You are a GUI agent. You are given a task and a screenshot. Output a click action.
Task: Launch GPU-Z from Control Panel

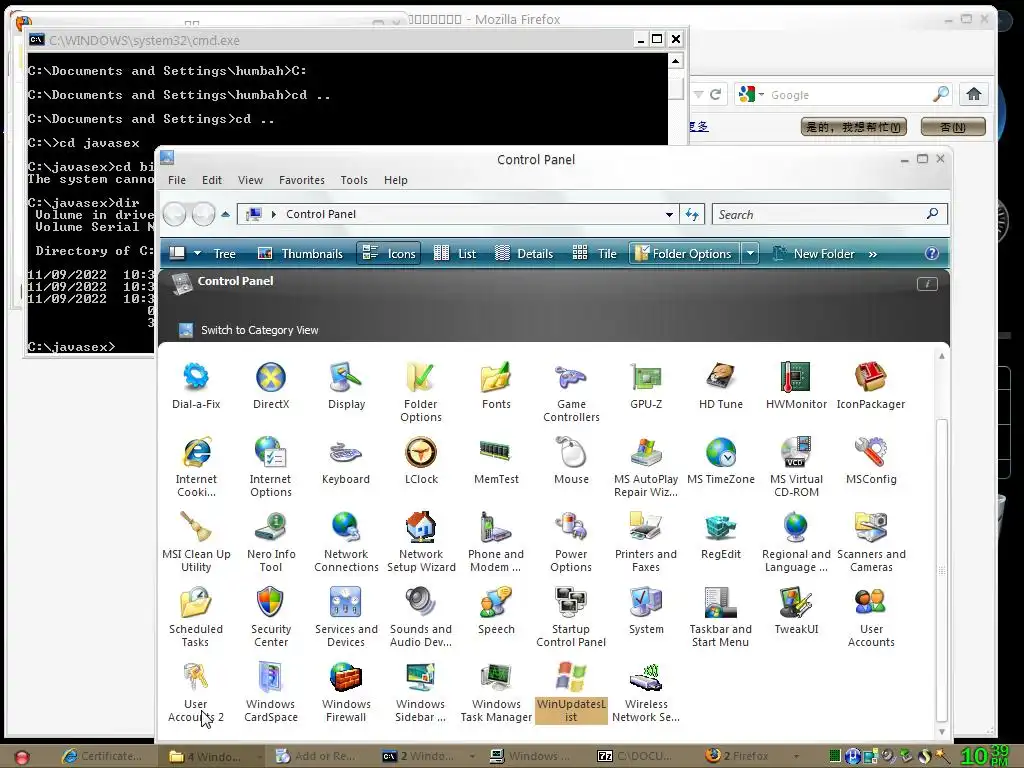(x=646, y=386)
